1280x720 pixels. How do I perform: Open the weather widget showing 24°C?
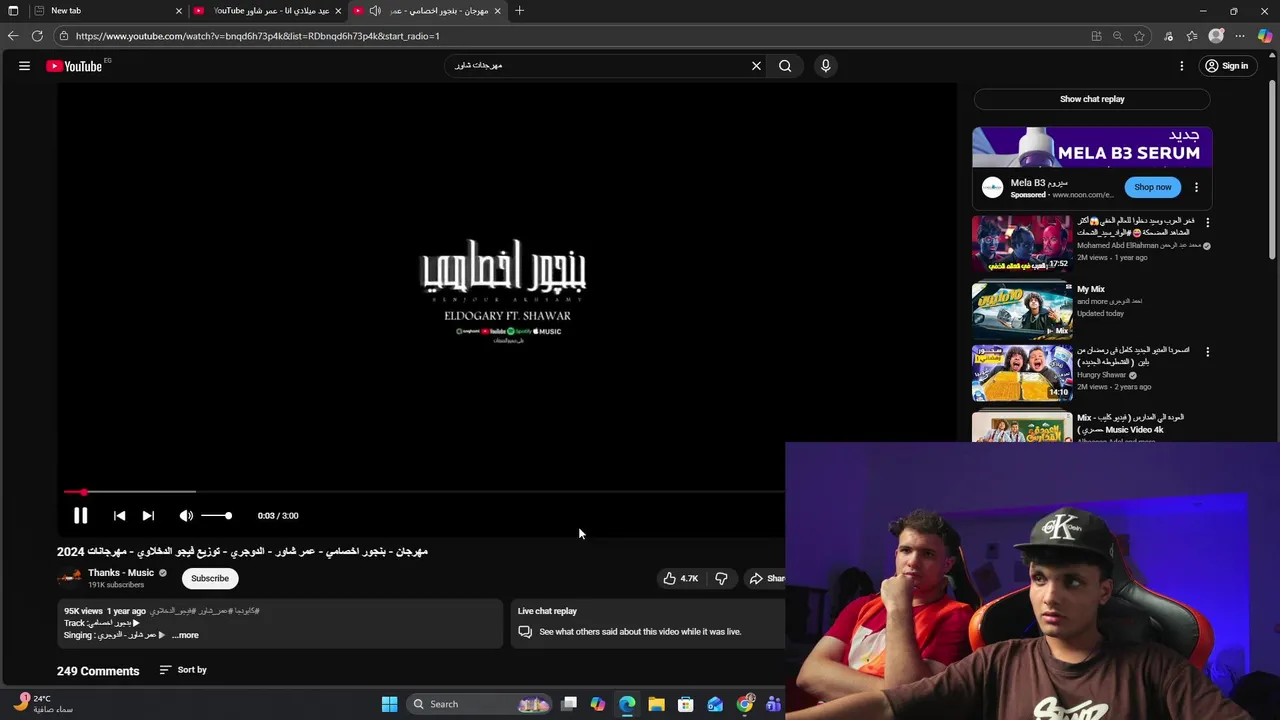point(45,704)
